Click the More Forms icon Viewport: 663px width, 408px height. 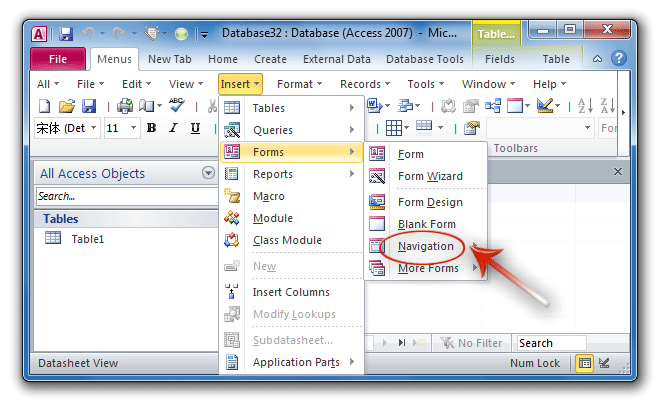377,268
